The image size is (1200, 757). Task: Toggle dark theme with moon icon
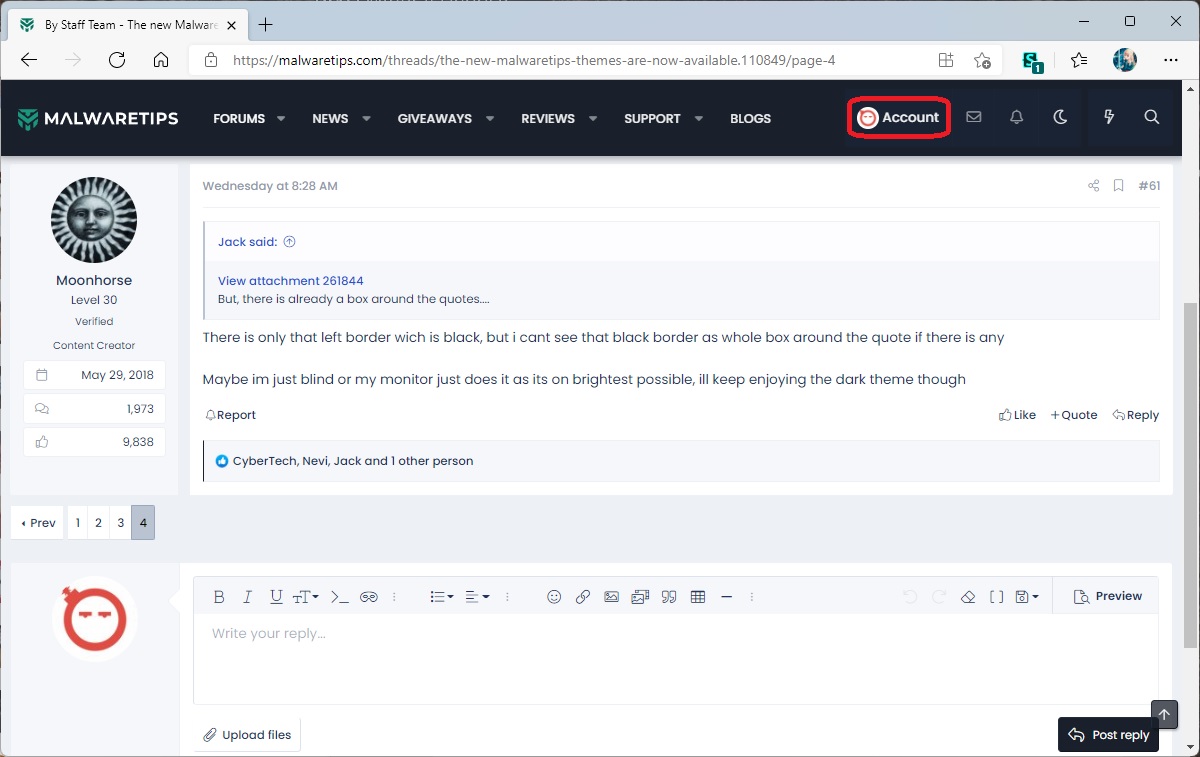pyautogui.click(x=1061, y=118)
